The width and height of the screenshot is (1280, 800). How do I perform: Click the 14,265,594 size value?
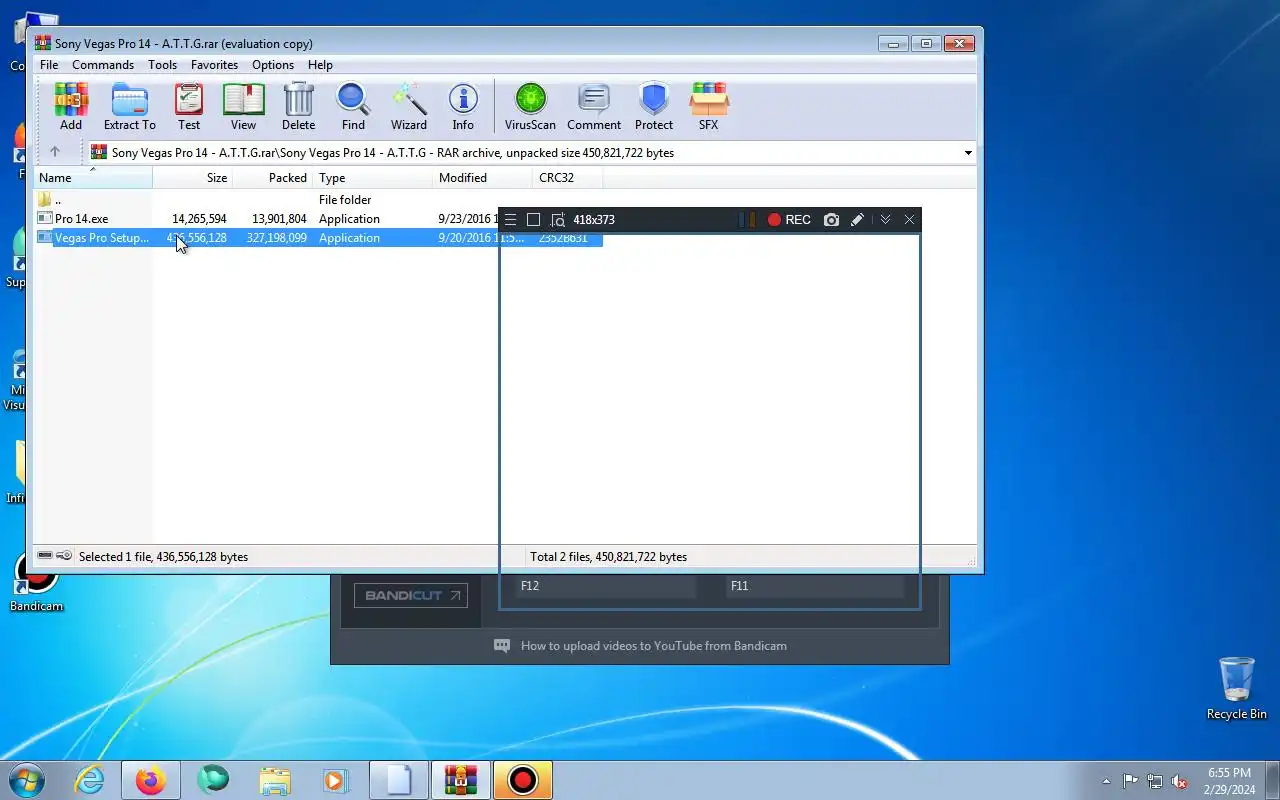[x=199, y=219]
